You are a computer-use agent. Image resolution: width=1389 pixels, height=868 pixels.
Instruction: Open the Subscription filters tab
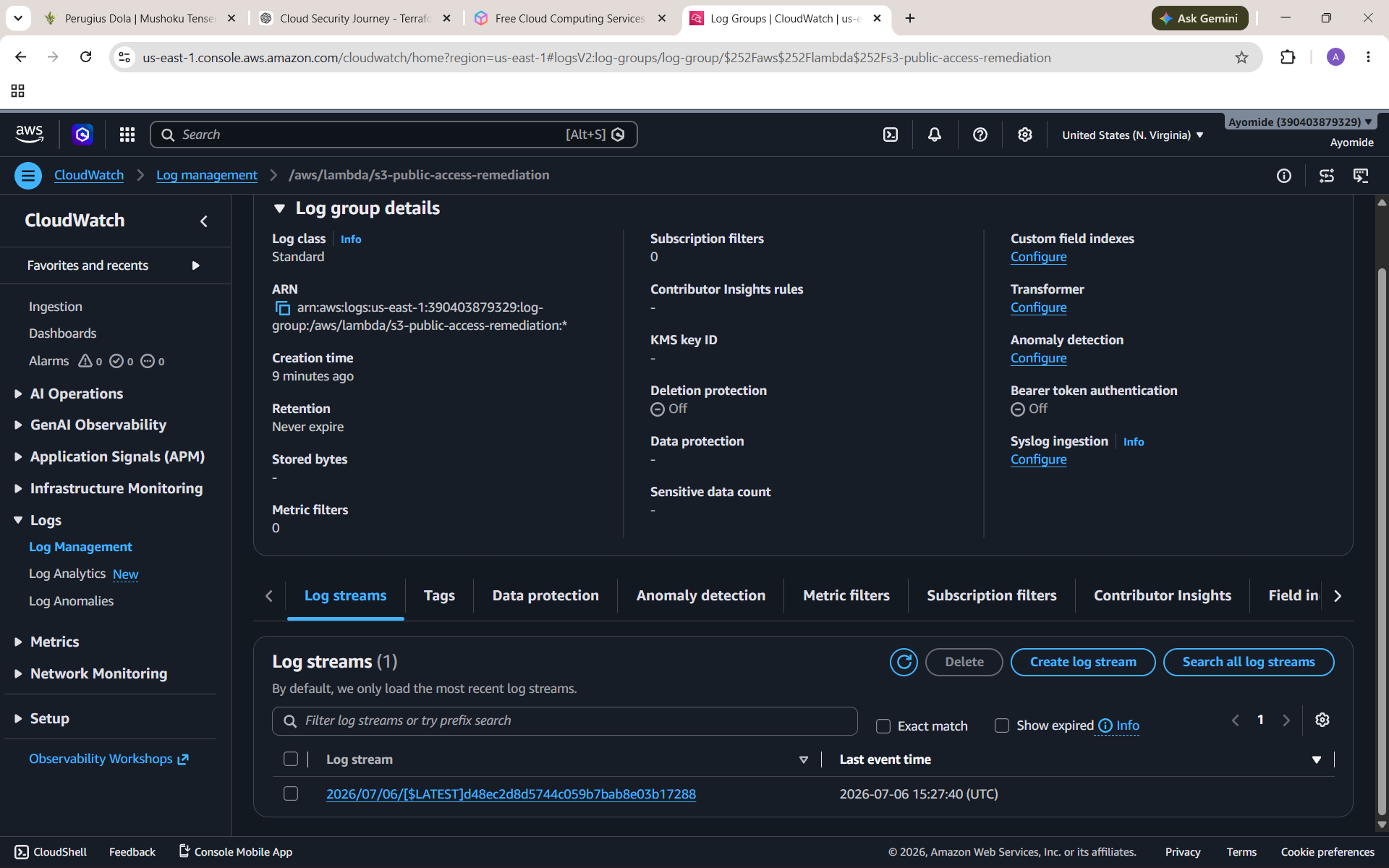(991, 595)
